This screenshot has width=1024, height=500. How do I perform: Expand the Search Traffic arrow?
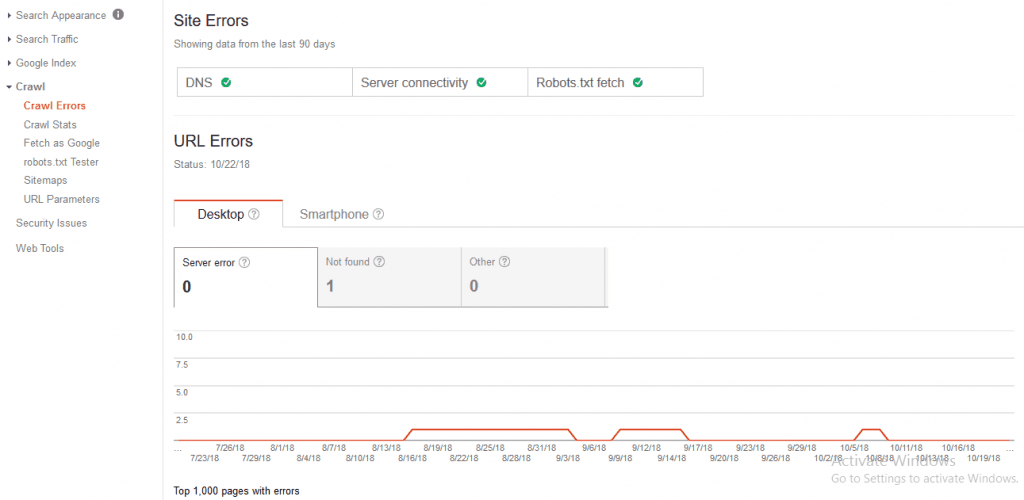pos(9,39)
